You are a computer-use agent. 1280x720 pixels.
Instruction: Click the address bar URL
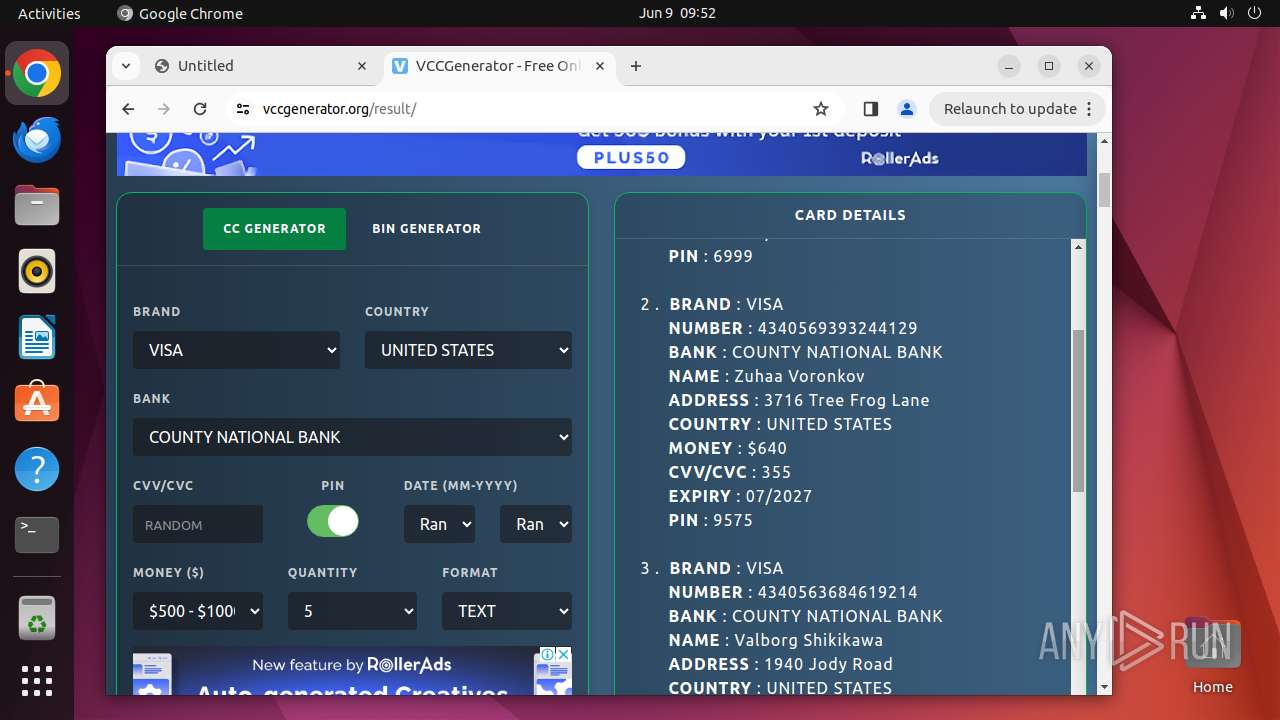[339, 109]
